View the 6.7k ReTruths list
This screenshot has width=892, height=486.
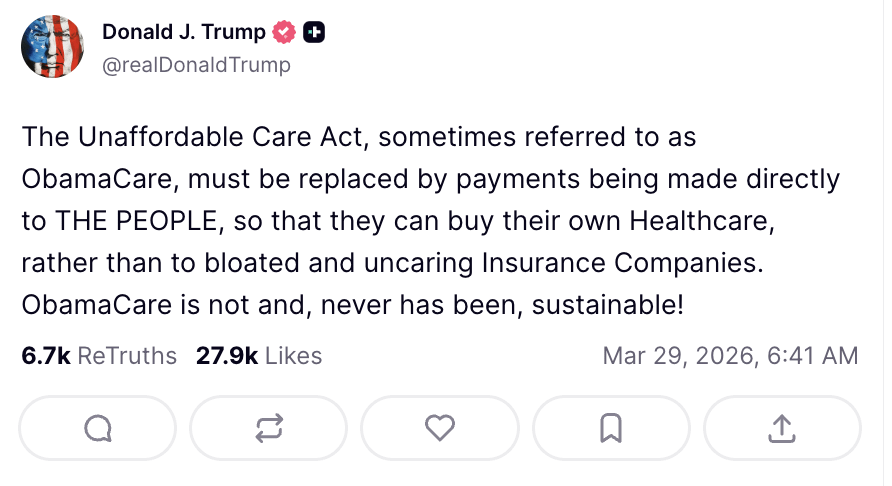pos(99,355)
